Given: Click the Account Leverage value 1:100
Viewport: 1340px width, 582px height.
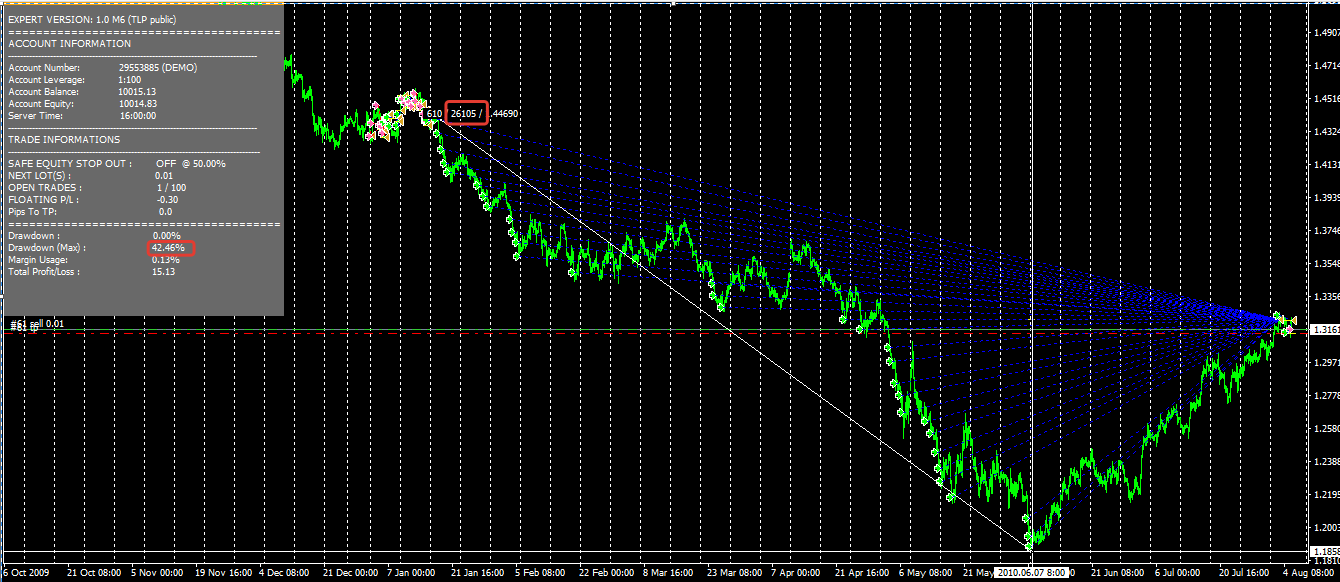Looking at the screenshot, I should pos(129,80).
